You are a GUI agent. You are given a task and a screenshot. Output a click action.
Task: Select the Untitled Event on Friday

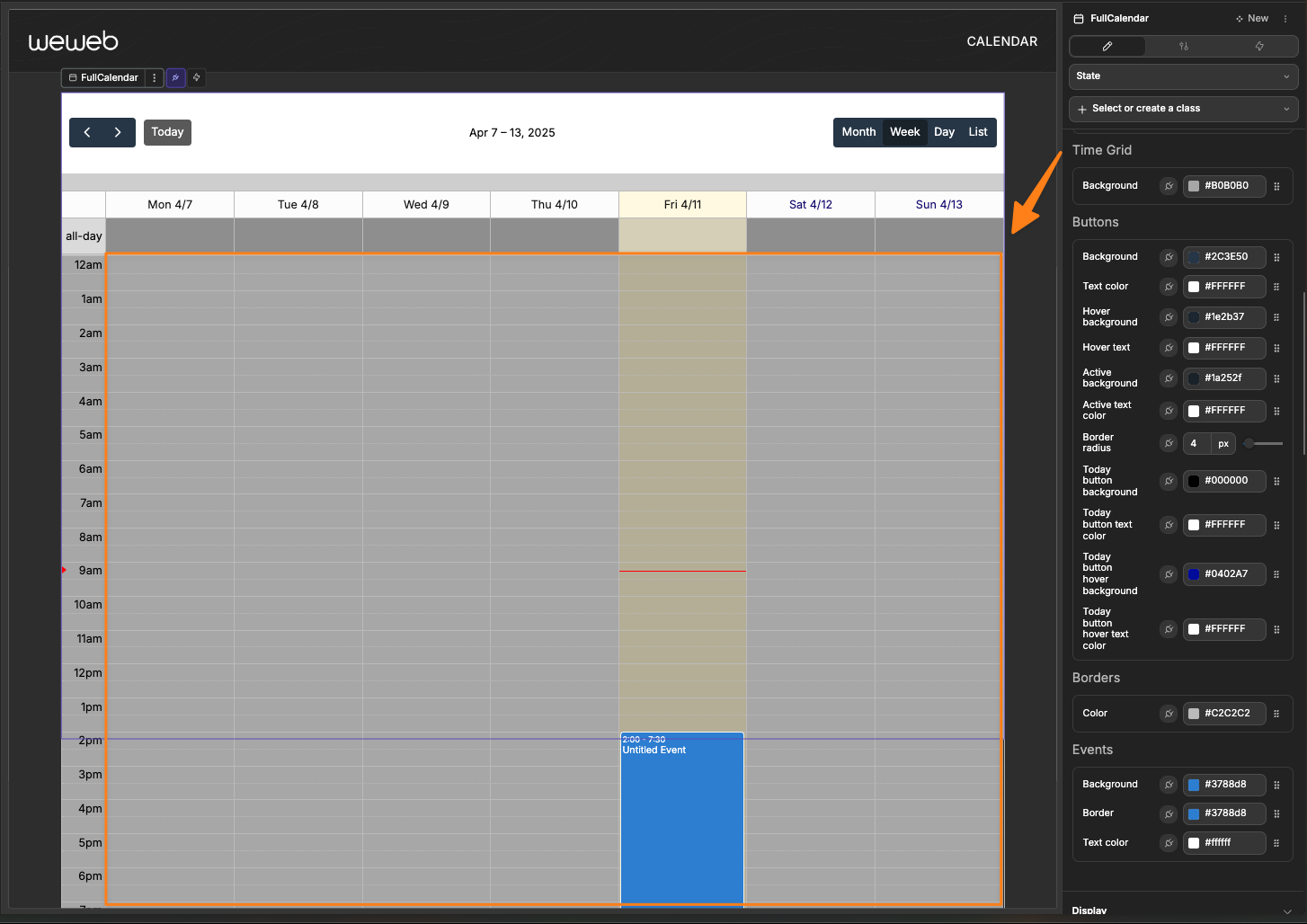click(681, 809)
